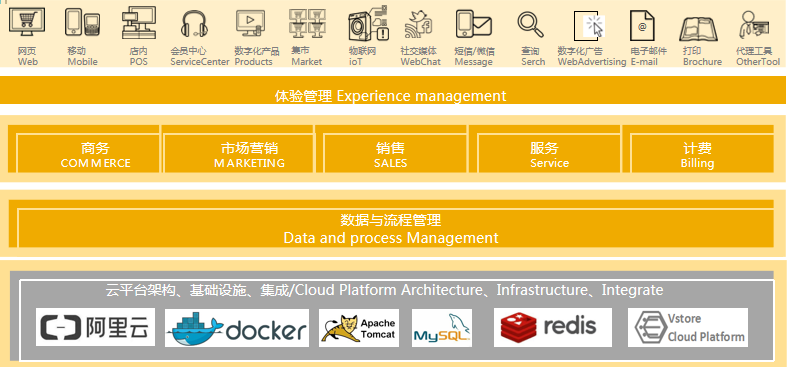Viewport: 787px width, 367px height.
Task: Click the Experience management bar
Action: click(x=392, y=90)
